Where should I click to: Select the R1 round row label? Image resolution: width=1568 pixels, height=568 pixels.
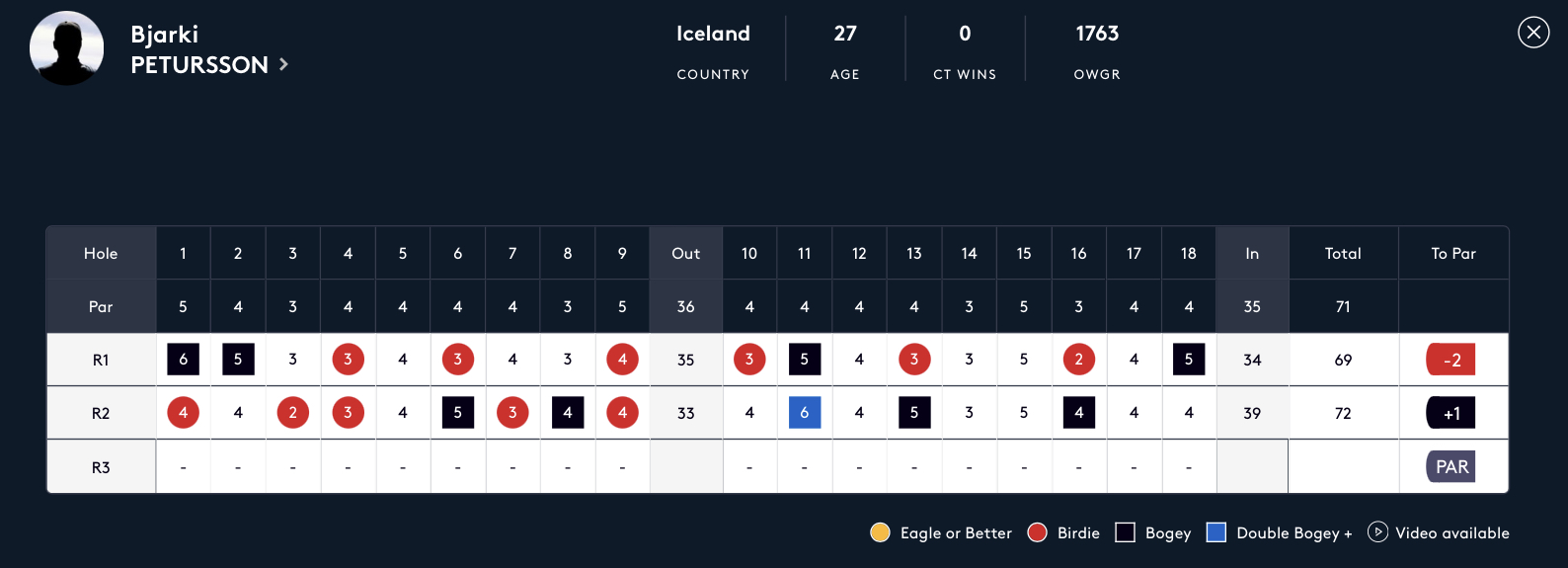(x=101, y=360)
